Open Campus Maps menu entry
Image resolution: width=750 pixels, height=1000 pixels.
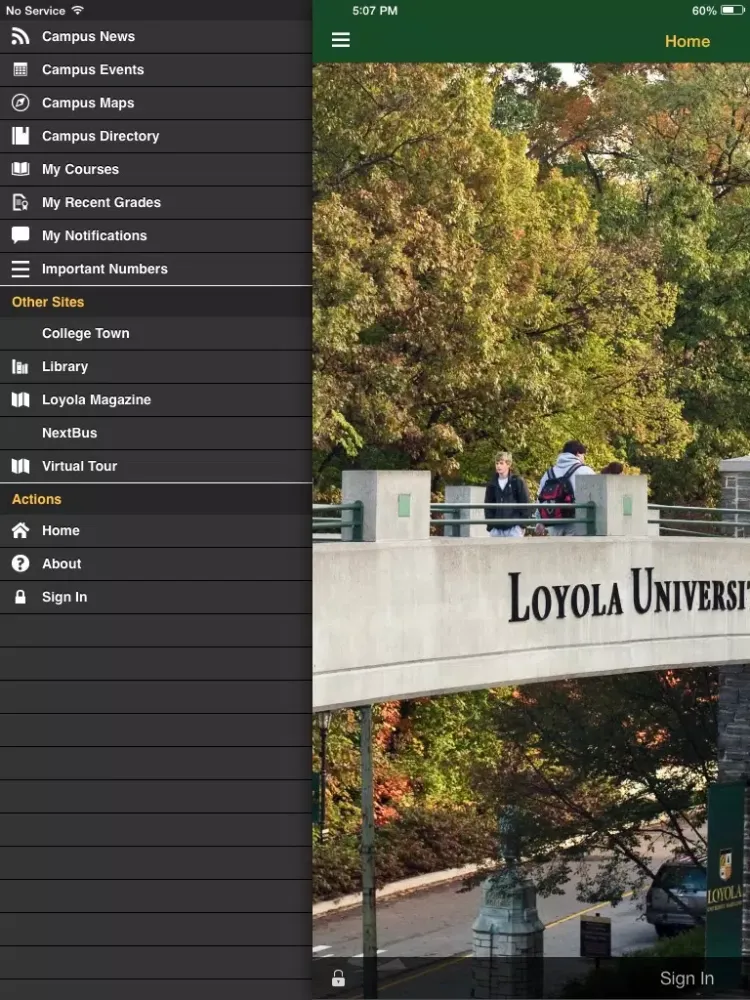pos(156,103)
